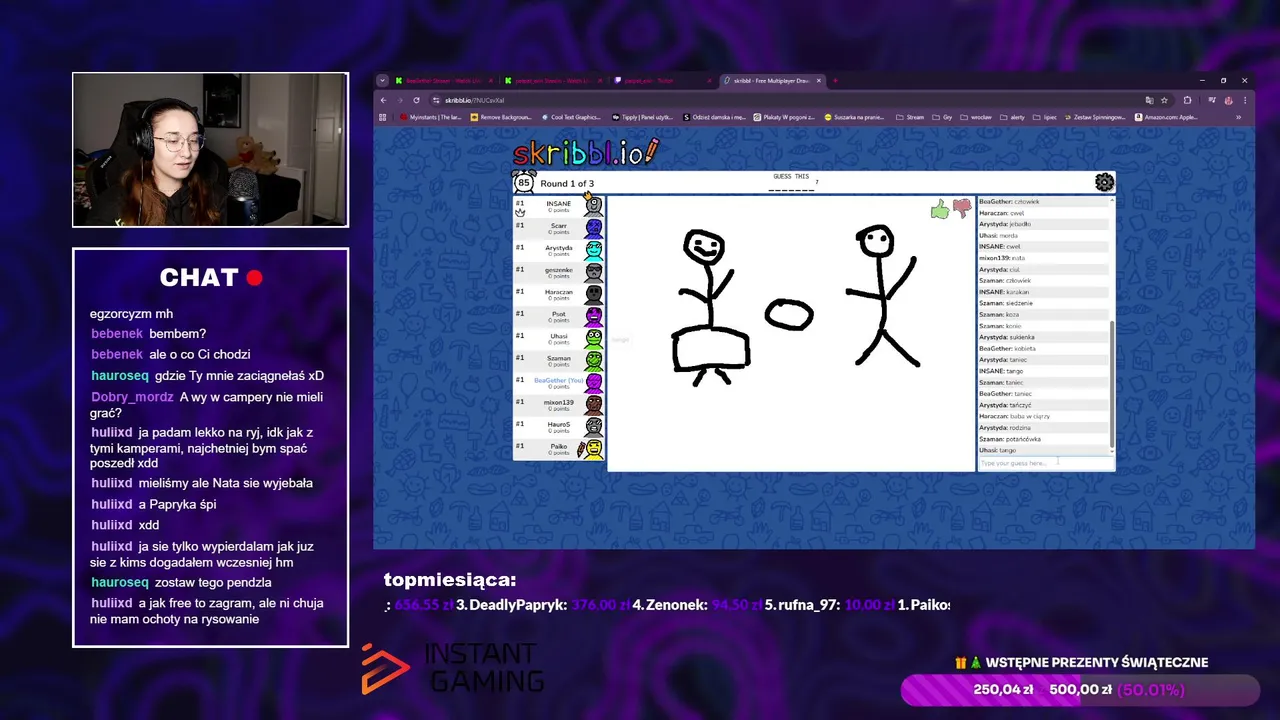The height and width of the screenshot is (720, 1280).
Task: Open the browser apps grid icon
Action: point(383,117)
